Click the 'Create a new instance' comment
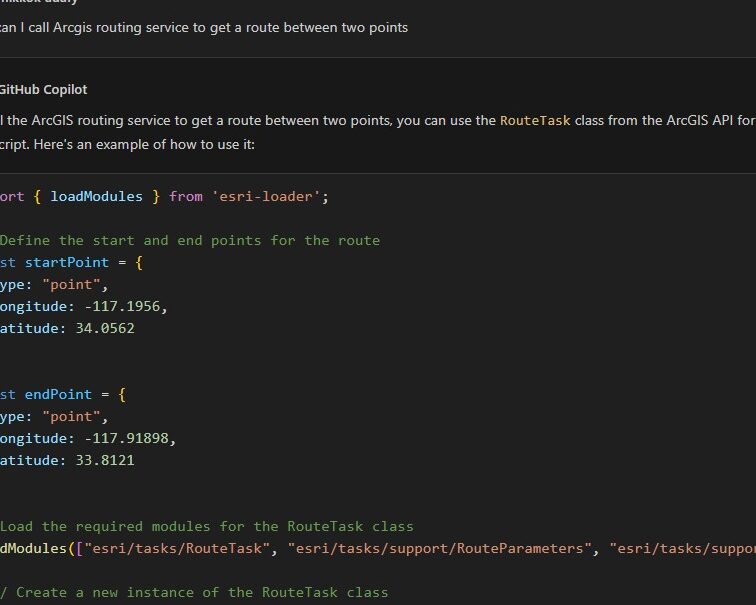This screenshot has width=756, height=605. point(194,592)
